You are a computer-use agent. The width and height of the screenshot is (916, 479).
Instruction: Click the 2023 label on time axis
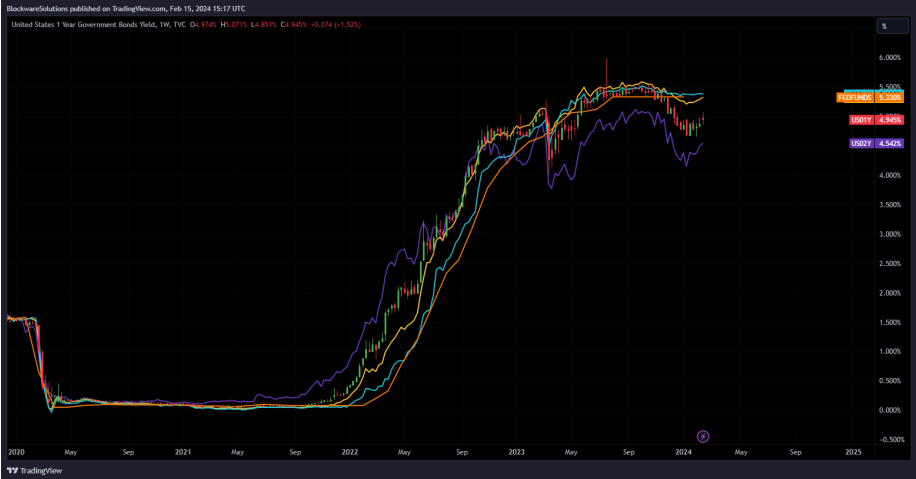[518, 452]
